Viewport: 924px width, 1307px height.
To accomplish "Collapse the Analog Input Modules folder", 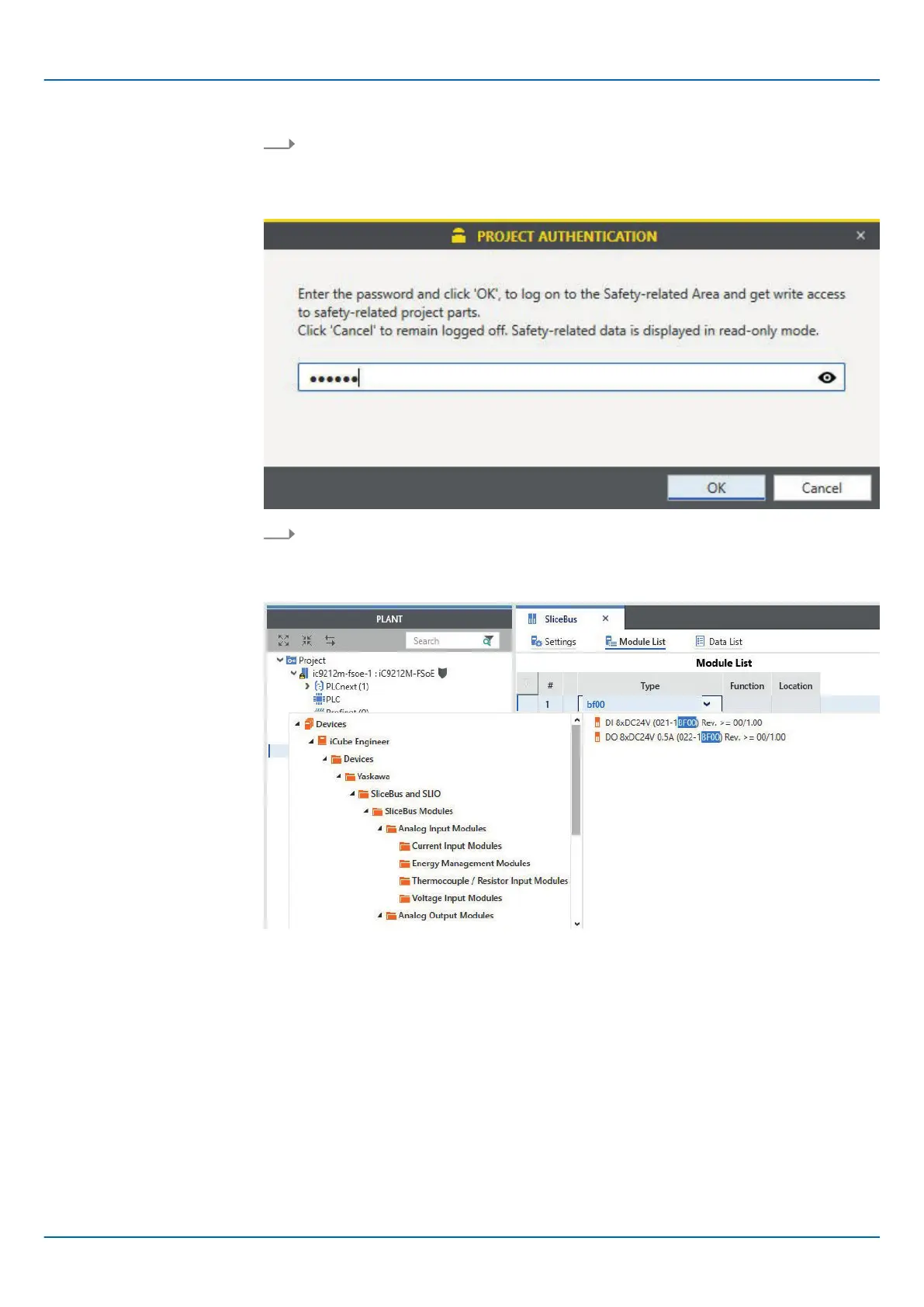I will (380, 829).
